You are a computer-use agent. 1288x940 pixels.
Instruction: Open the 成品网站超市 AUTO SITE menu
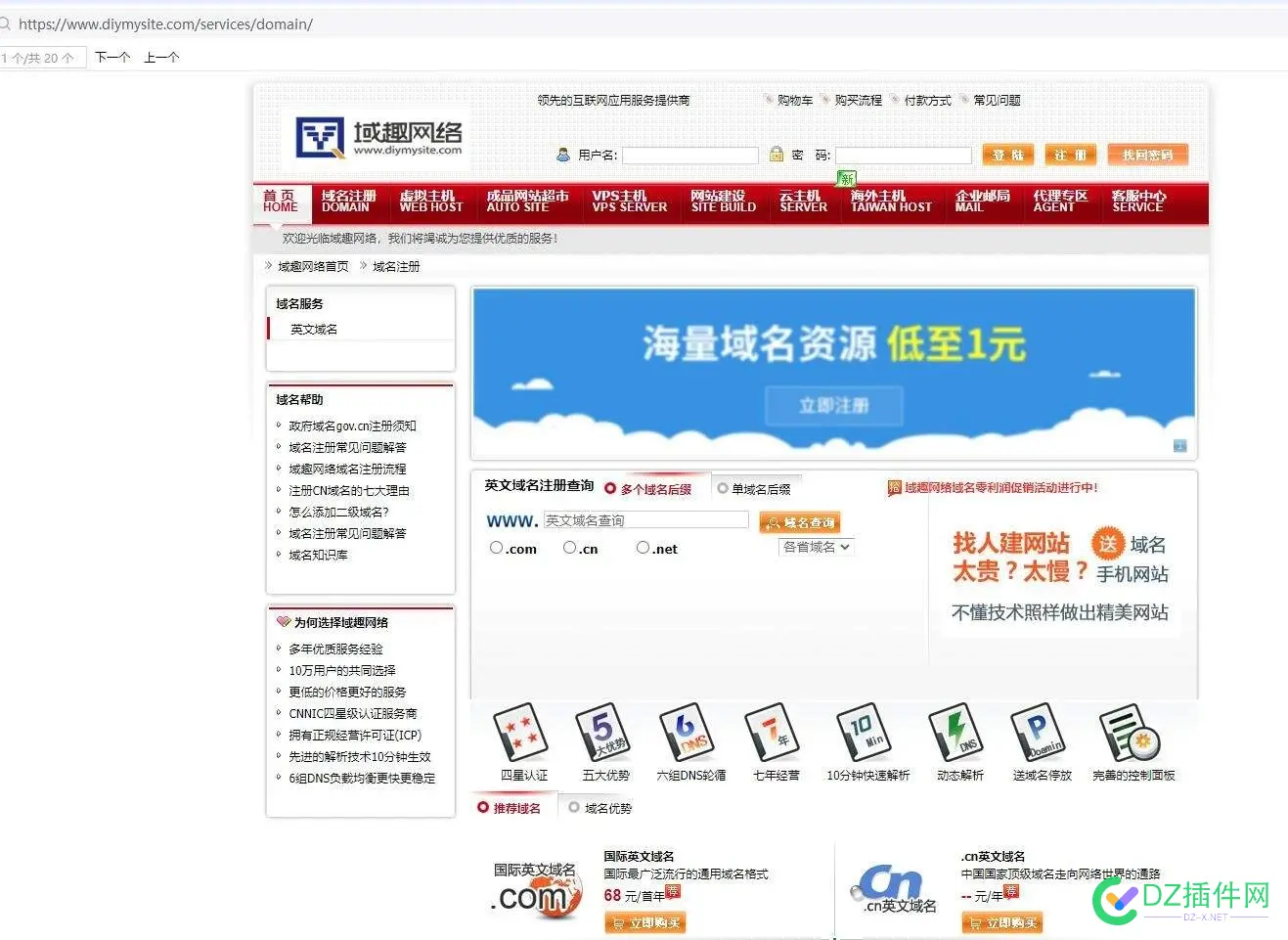pyautogui.click(x=527, y=201)
